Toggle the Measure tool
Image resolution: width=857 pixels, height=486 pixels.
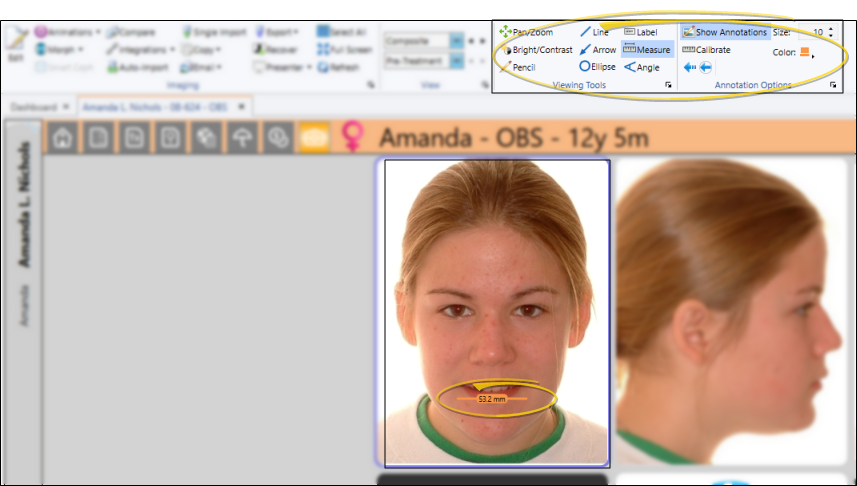click(646, 50)
